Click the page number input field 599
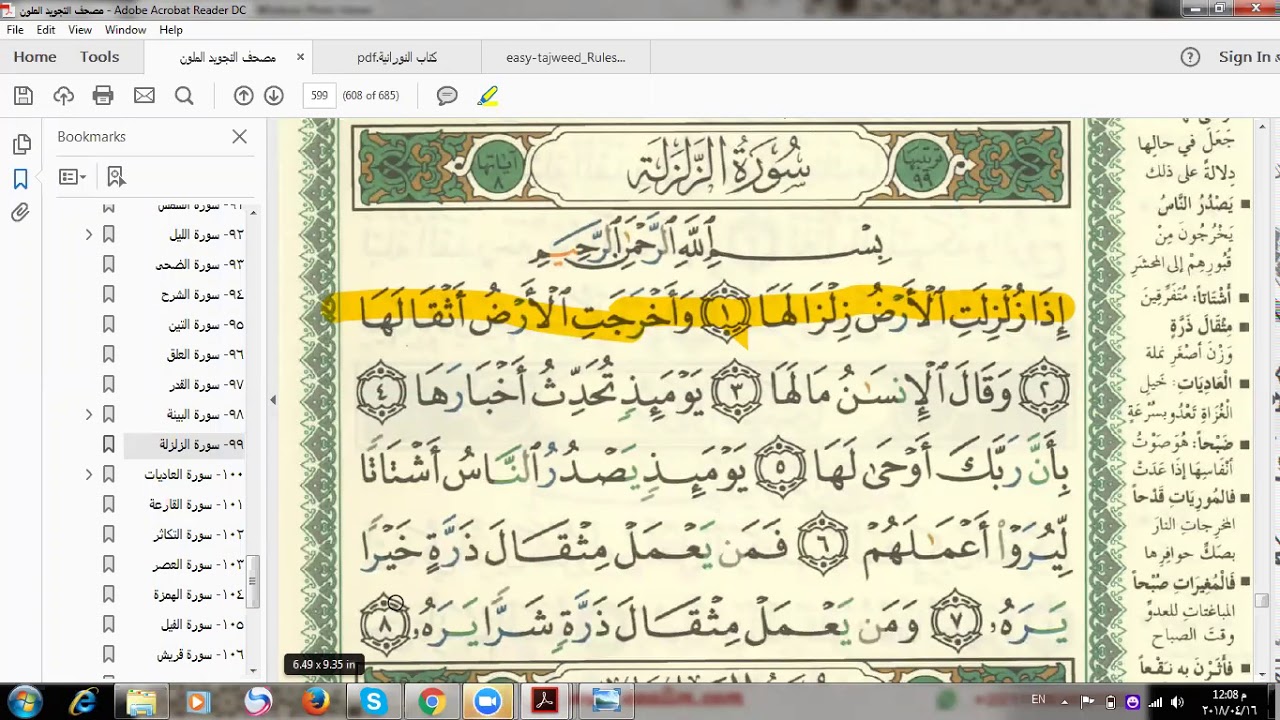Viewport: 1280px width, 720px height. click(319, 96)
